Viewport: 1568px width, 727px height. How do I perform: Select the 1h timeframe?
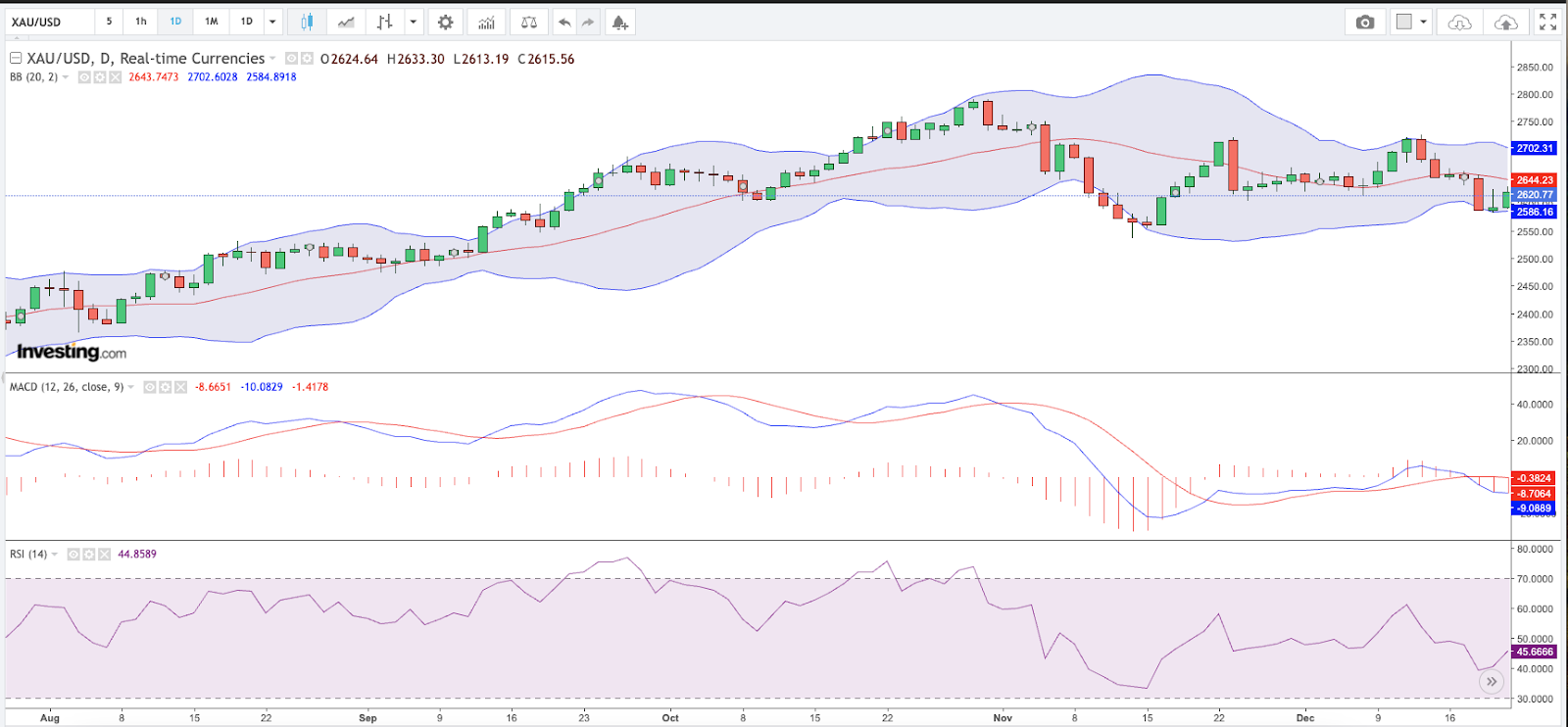[x=141, y=22]
